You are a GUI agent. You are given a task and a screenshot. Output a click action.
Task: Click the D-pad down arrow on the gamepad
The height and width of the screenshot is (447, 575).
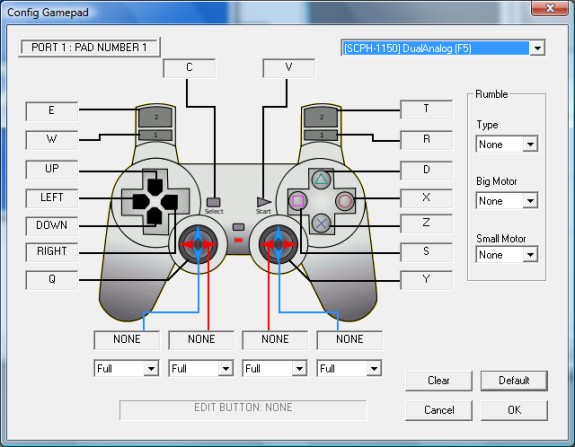click(x=155, y=216)
